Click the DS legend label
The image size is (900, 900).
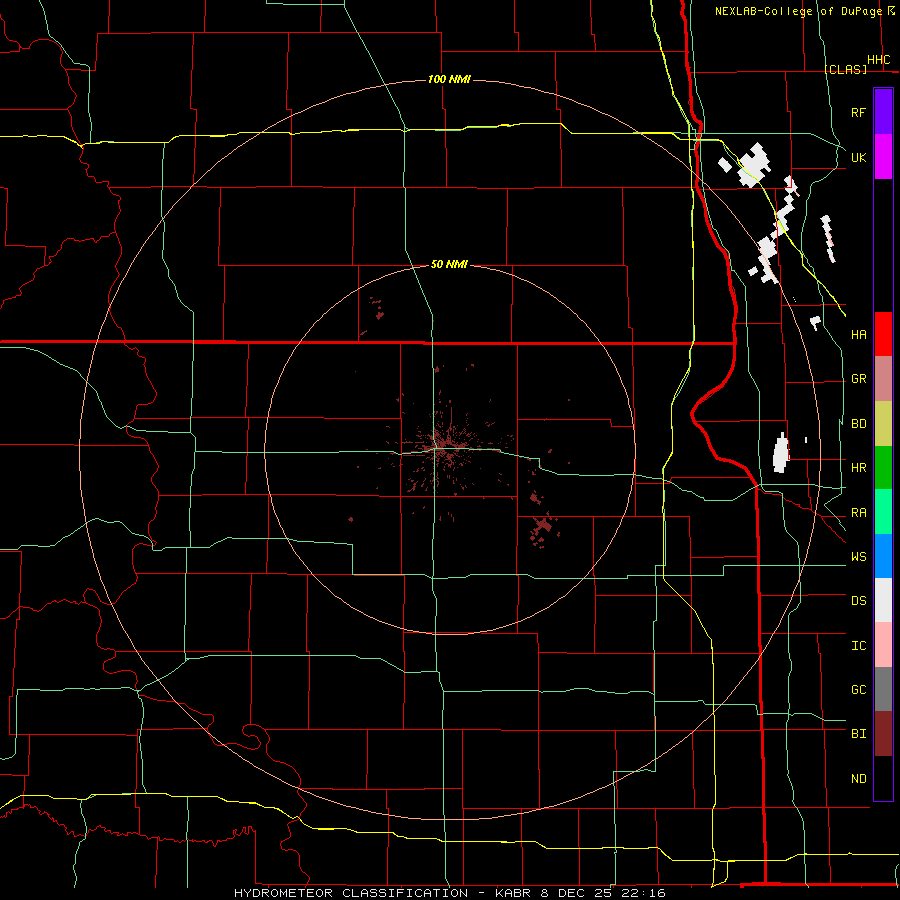point(858,601)
